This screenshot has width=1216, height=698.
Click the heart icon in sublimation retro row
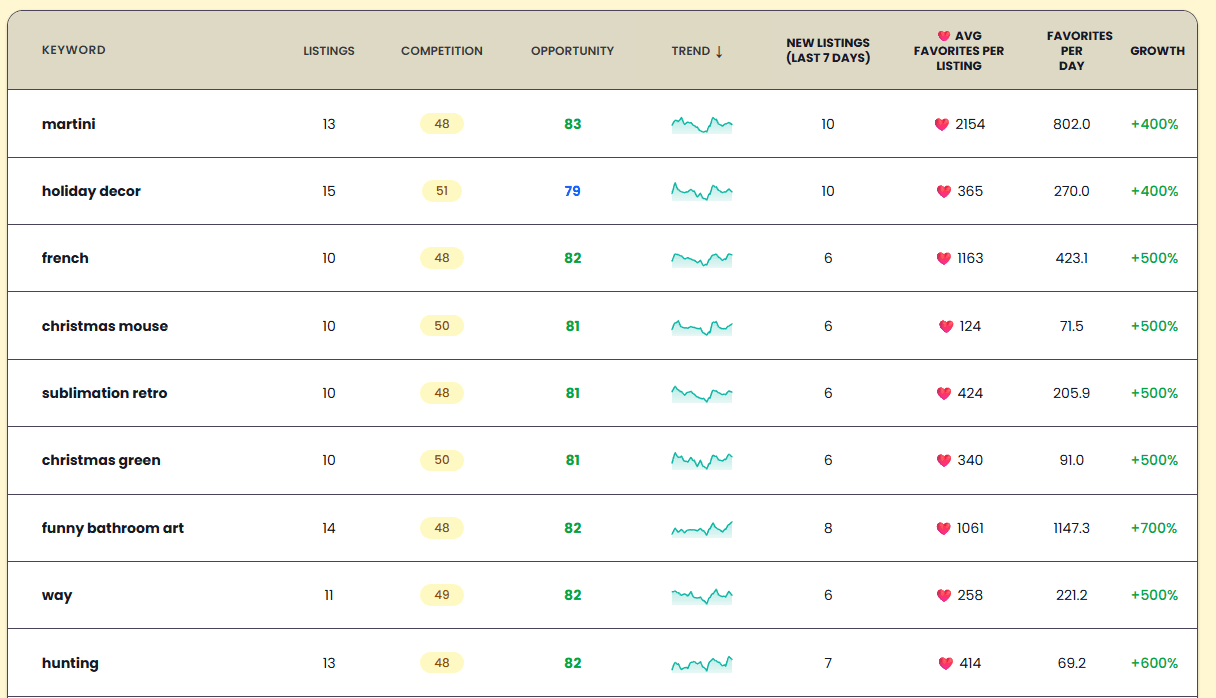click(x=944, y=393)
